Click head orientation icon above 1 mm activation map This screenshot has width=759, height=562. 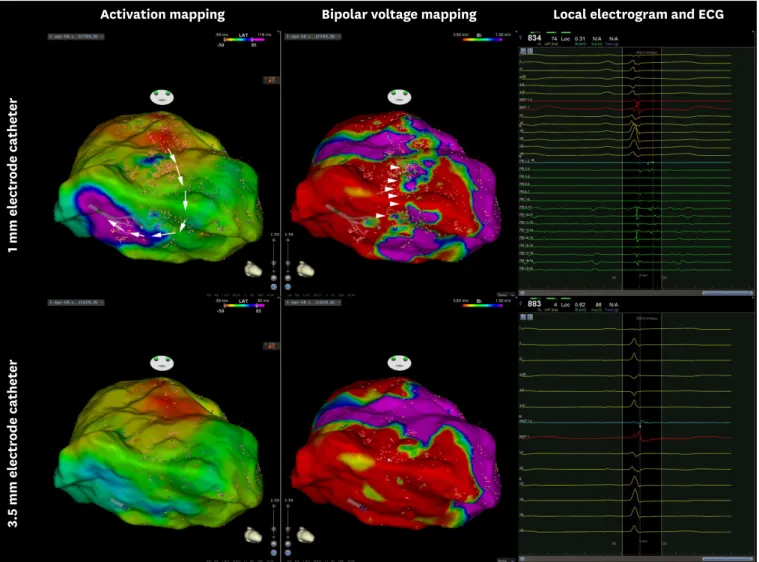click(162, 97)
